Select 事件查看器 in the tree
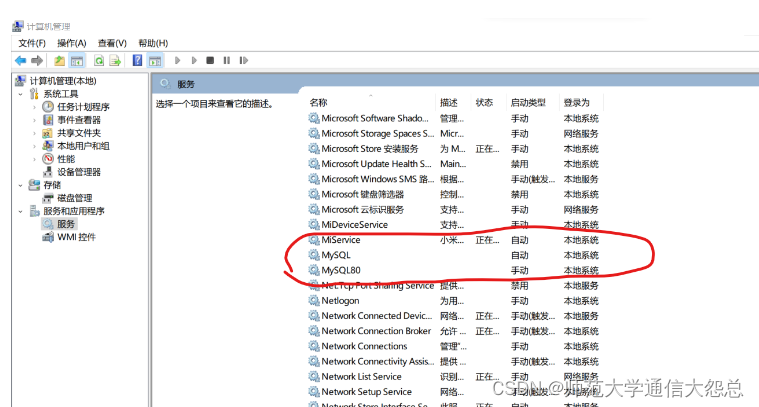The width and height of the screenshot is (759, 407). click(79, 120)
